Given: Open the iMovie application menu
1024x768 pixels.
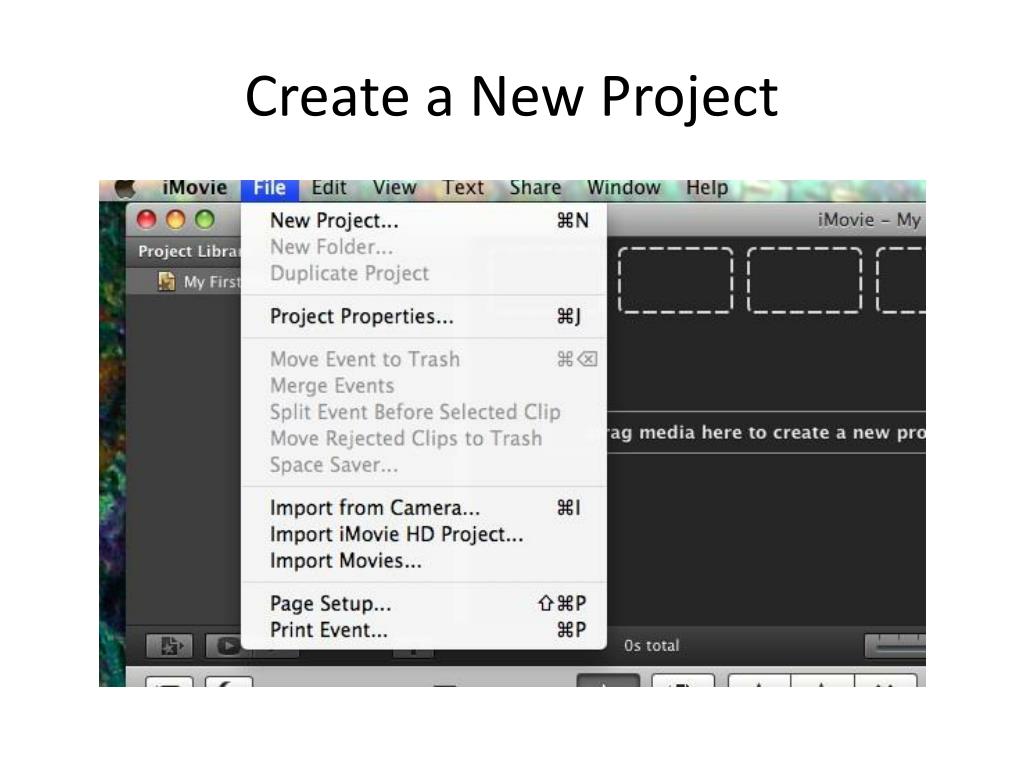Looking at the screenshot, I should point(195,188).
